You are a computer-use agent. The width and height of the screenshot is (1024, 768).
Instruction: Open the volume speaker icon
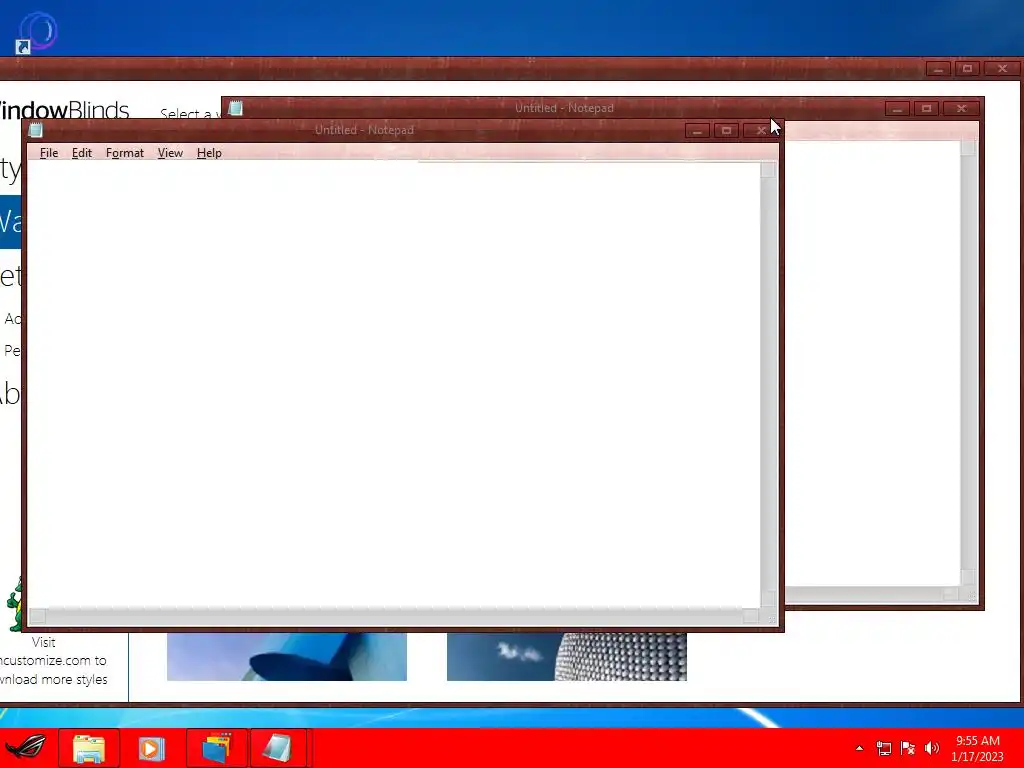932,748
